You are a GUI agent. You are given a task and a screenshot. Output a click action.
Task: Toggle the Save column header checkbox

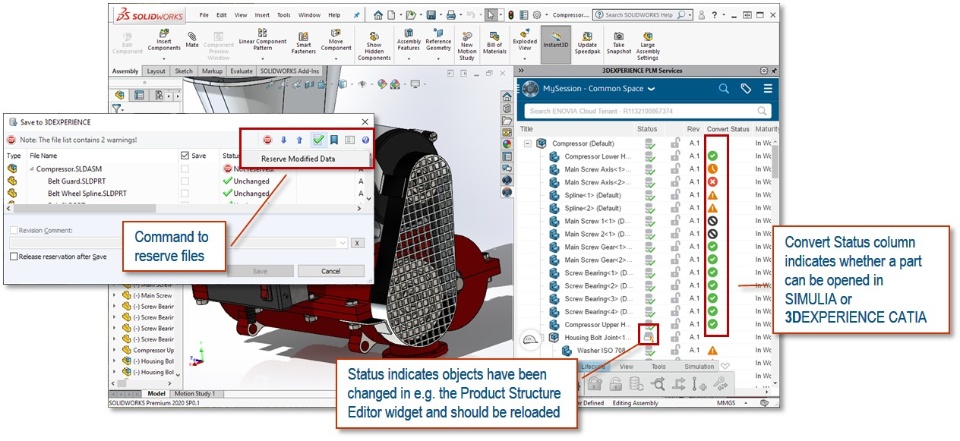click(x=185, y=156)
